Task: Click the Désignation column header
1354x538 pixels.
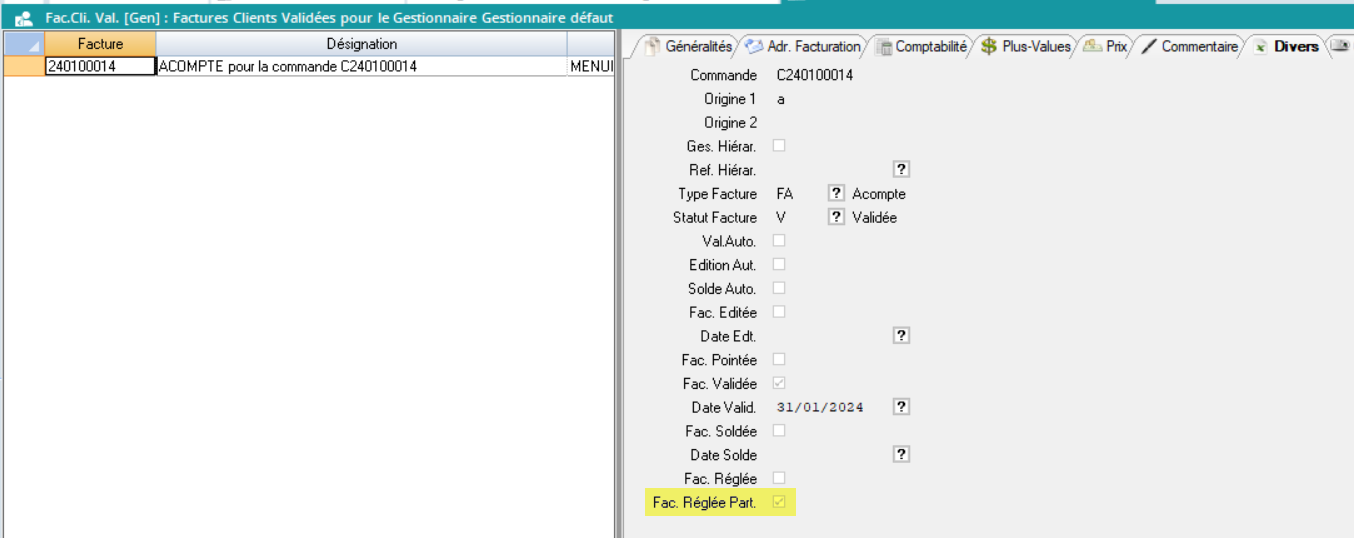Action: pos(361,44)
